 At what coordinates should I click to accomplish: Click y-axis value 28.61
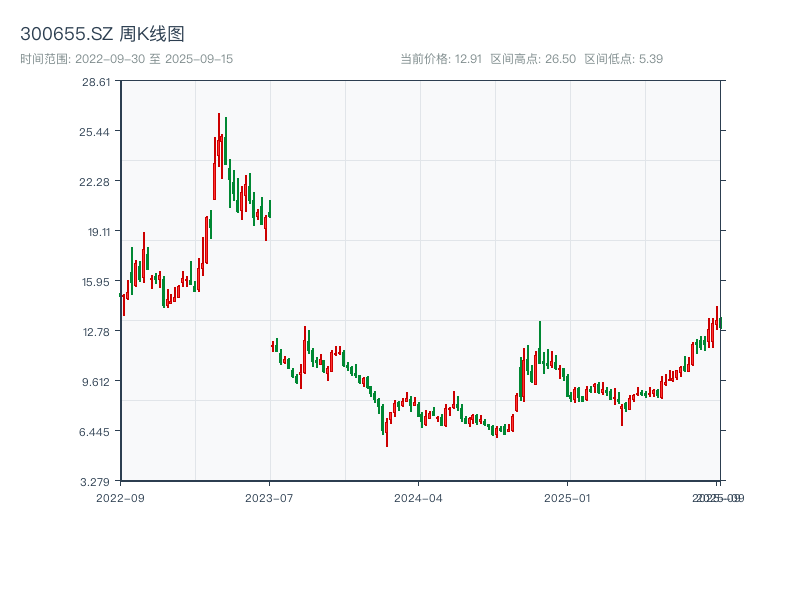click(96, 82)
